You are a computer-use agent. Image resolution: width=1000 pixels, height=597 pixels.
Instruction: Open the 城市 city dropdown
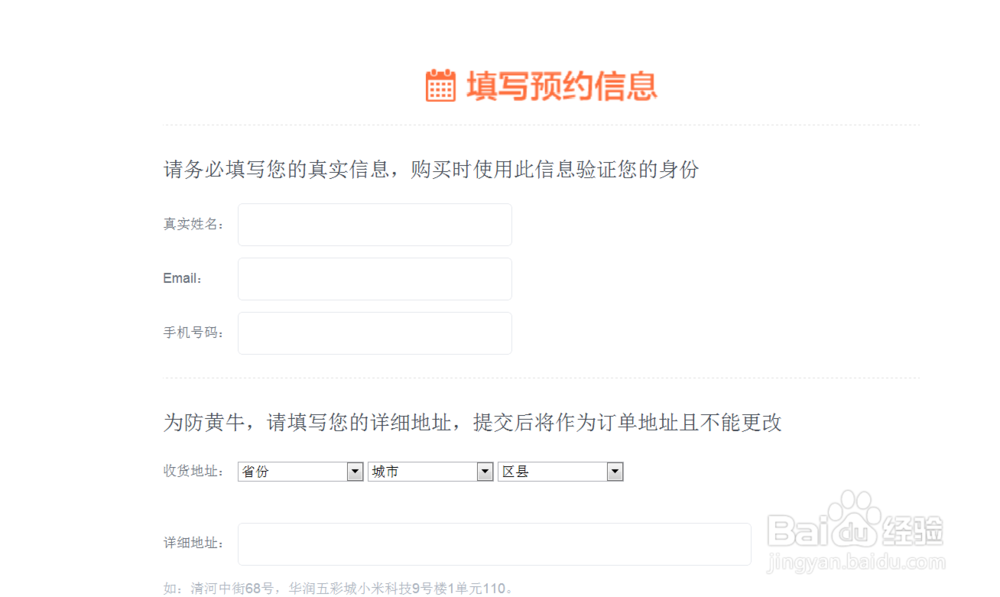pyautogui.click(x=431, y=471)
